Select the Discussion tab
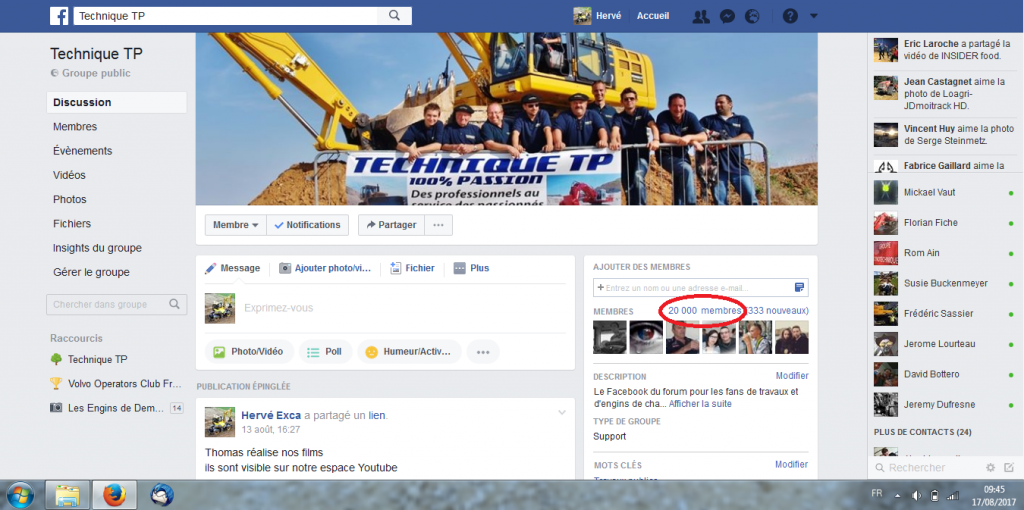The image size is (1024, 510). pos(116,103)
